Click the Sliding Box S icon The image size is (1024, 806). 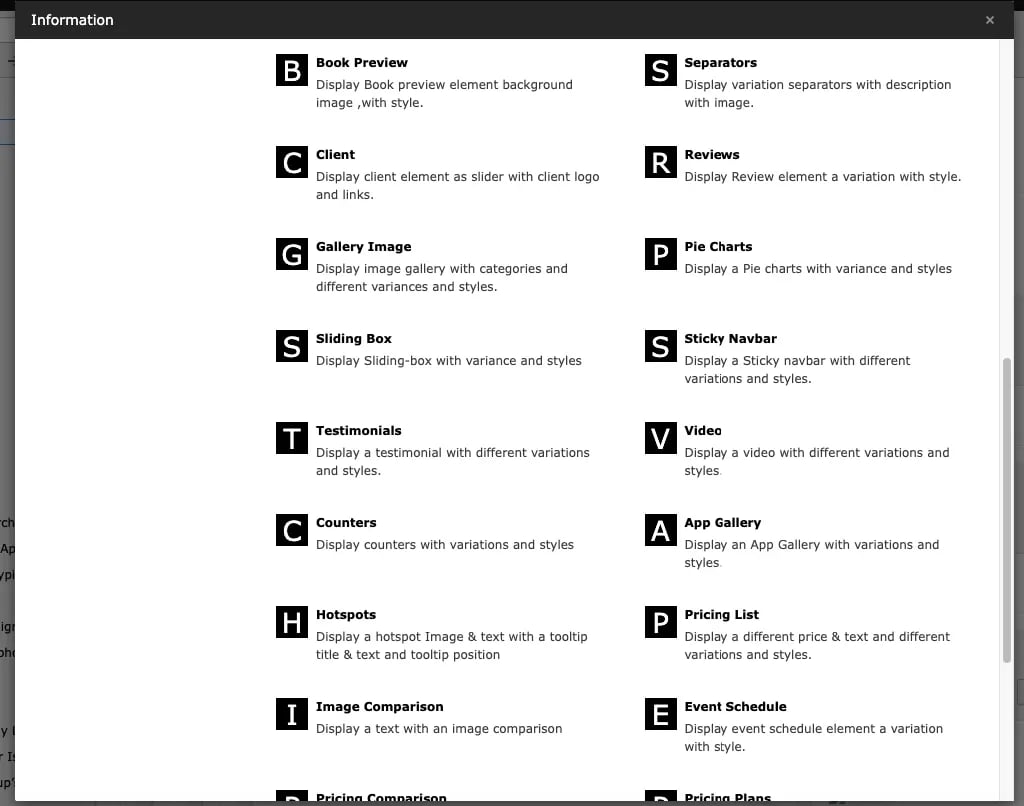pyautogui.click(x=292, y=347)
